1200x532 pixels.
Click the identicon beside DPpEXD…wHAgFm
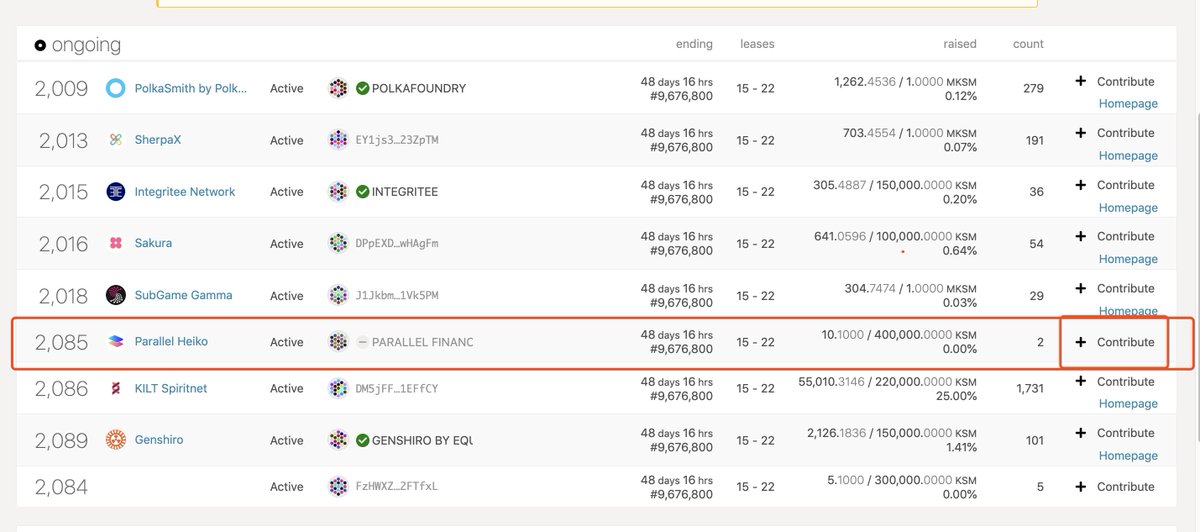(x=339, y=243)
